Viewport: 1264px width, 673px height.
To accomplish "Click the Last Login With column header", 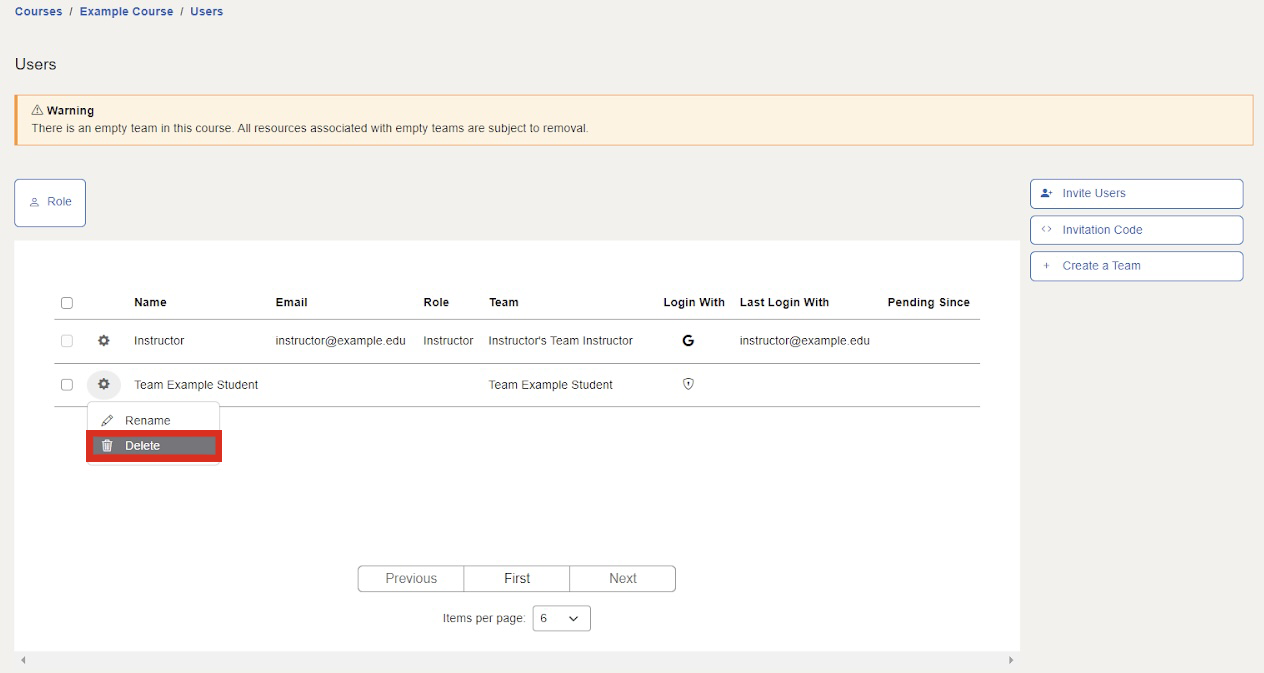I will click(784, 302).
